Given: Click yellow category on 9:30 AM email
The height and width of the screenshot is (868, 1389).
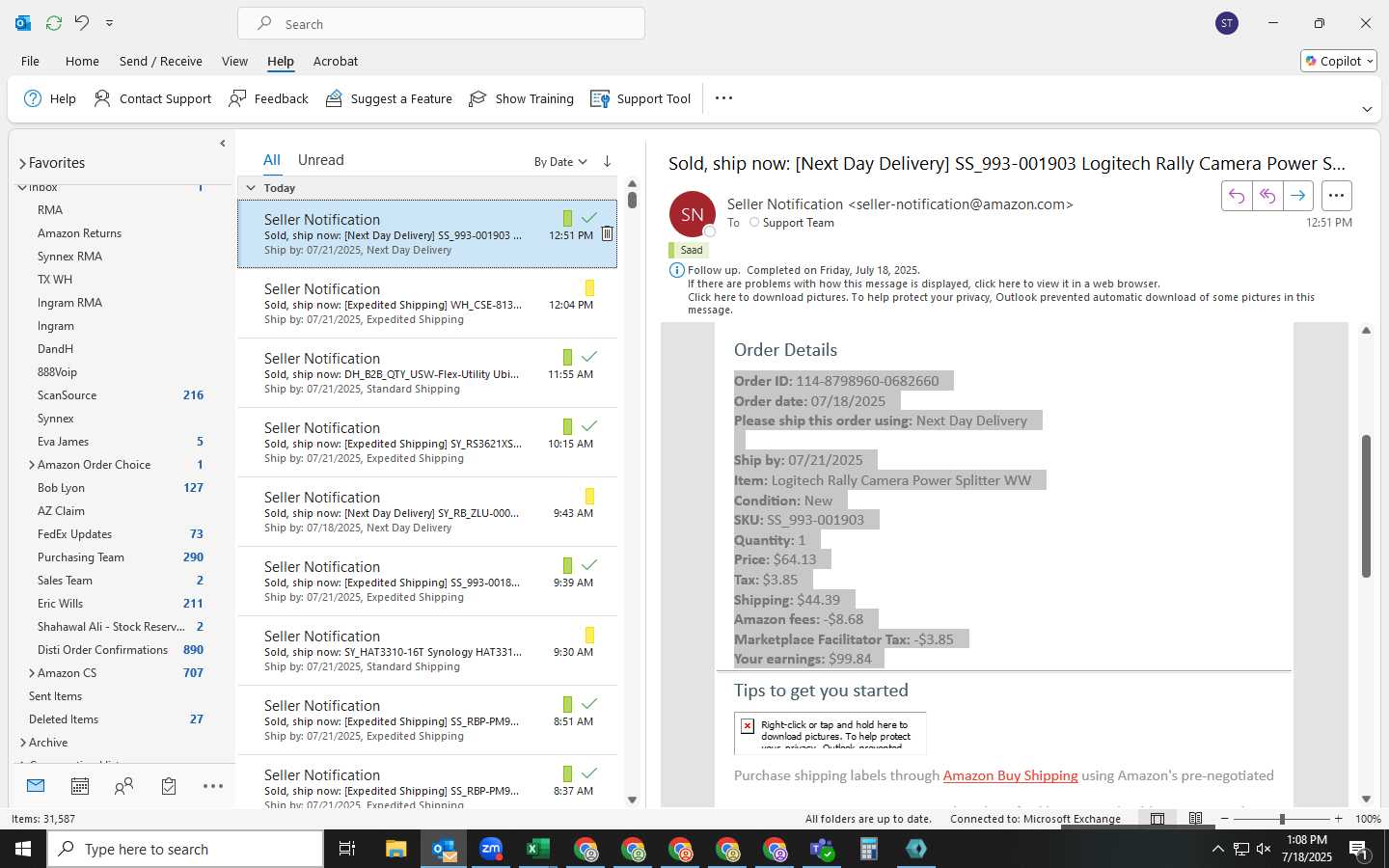Looking at the screenshot, I should (x=589, y=635).
